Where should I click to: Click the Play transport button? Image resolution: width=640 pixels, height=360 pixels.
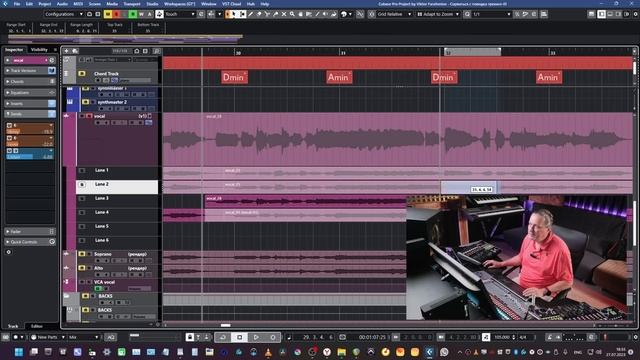click(256, 337)
